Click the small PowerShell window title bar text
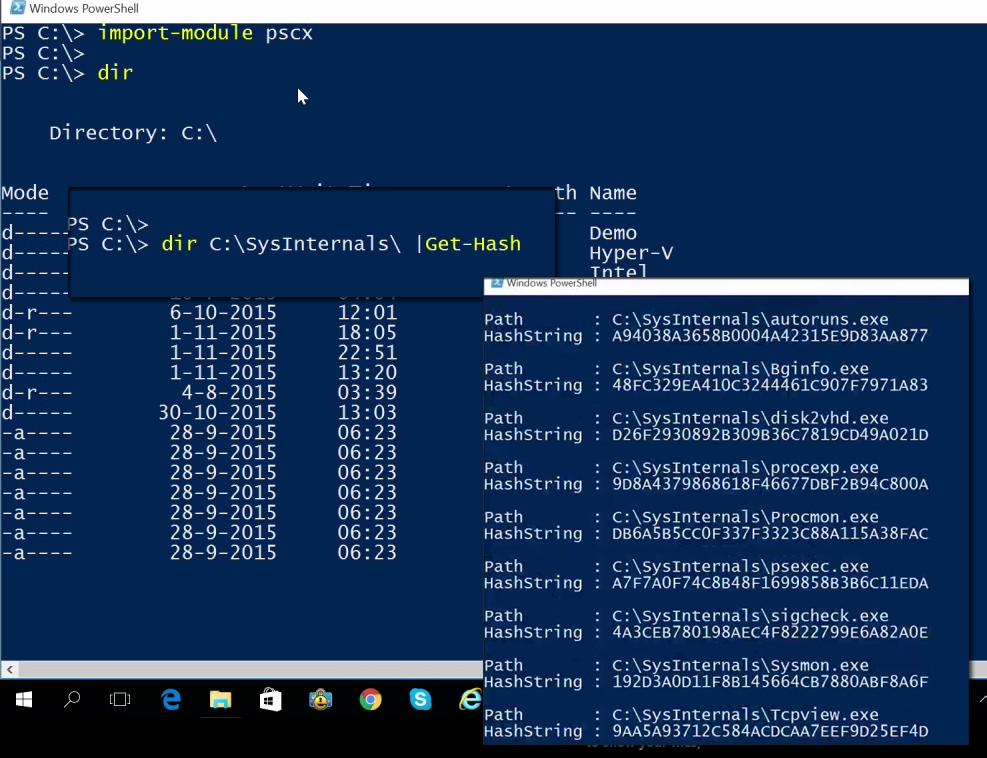This screenshot has width=987, height=758. click(551, 283)
